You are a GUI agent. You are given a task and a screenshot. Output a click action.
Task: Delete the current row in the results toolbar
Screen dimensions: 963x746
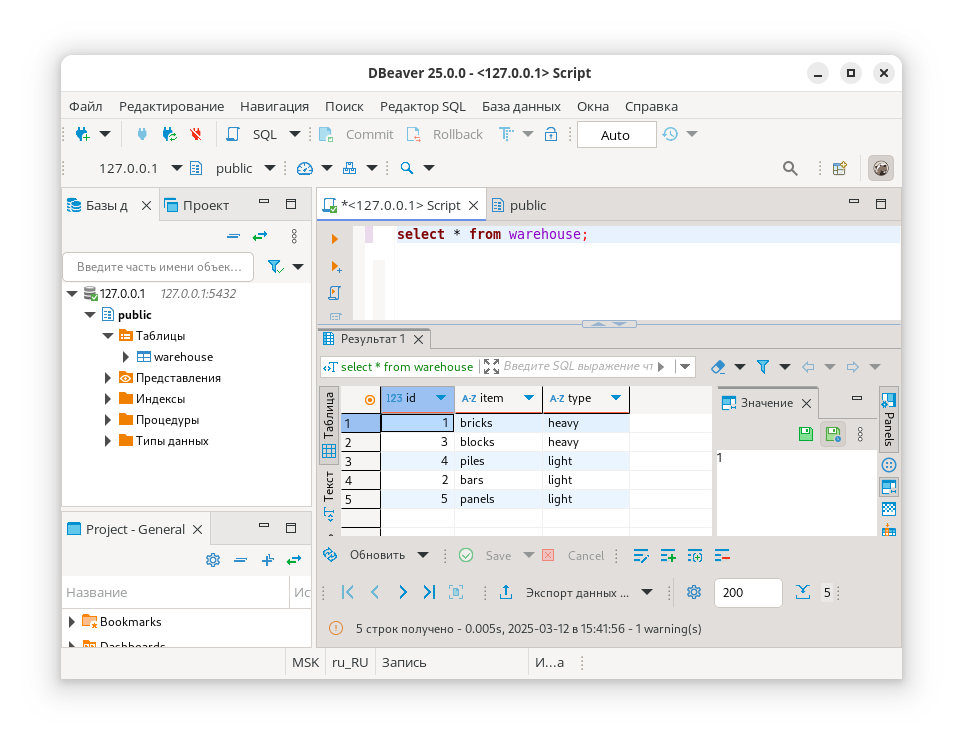pyautogui.click(x=722, y=555)
